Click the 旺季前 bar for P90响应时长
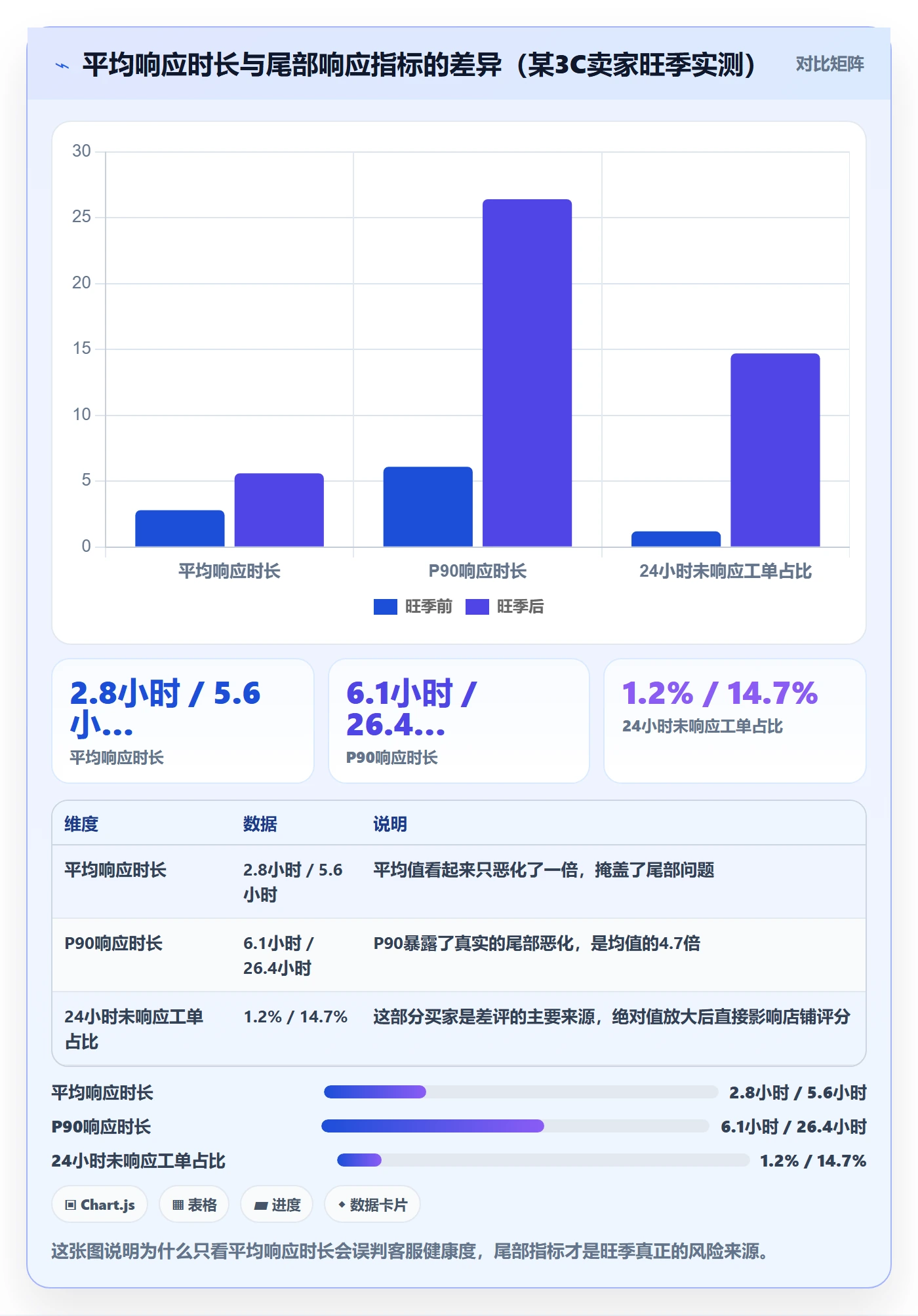 pyautogui.click(x=428, y=507)
